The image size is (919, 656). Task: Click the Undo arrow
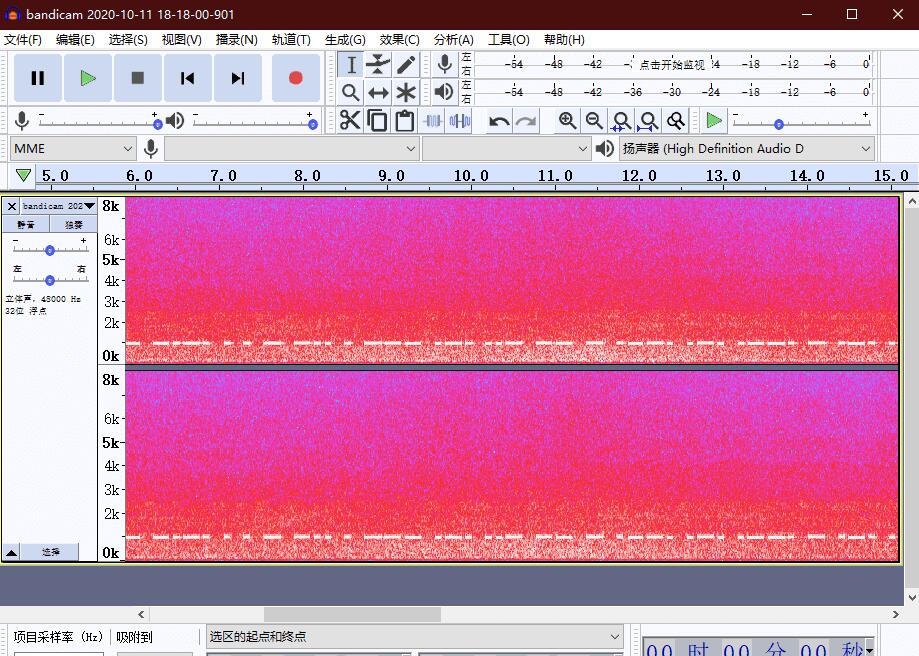click(x=498, y=121)
